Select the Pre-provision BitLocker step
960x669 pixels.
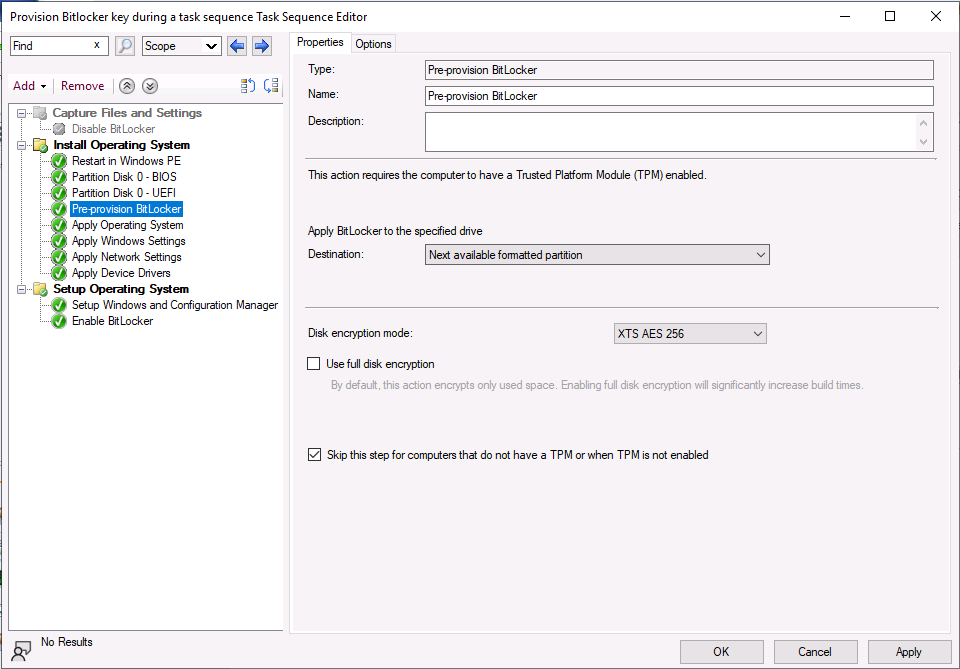pos(126,209)
